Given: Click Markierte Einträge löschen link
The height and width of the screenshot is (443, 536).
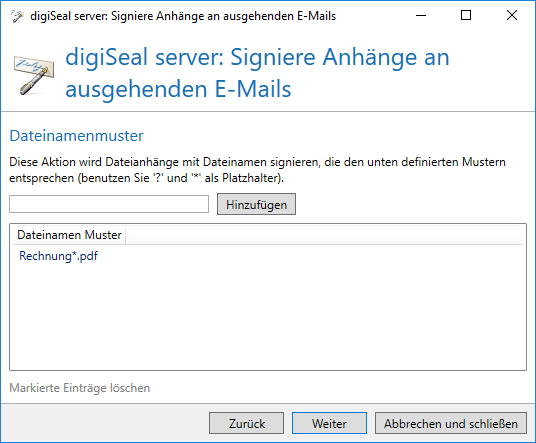Looking at the screenshot, I should (80, 388).
